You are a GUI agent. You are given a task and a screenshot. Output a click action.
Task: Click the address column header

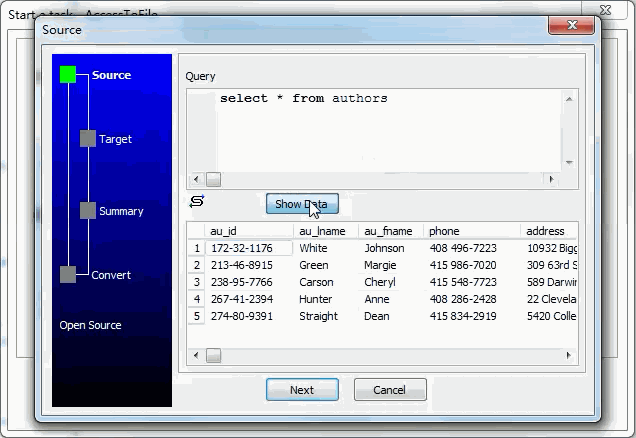tap(549, 231)
